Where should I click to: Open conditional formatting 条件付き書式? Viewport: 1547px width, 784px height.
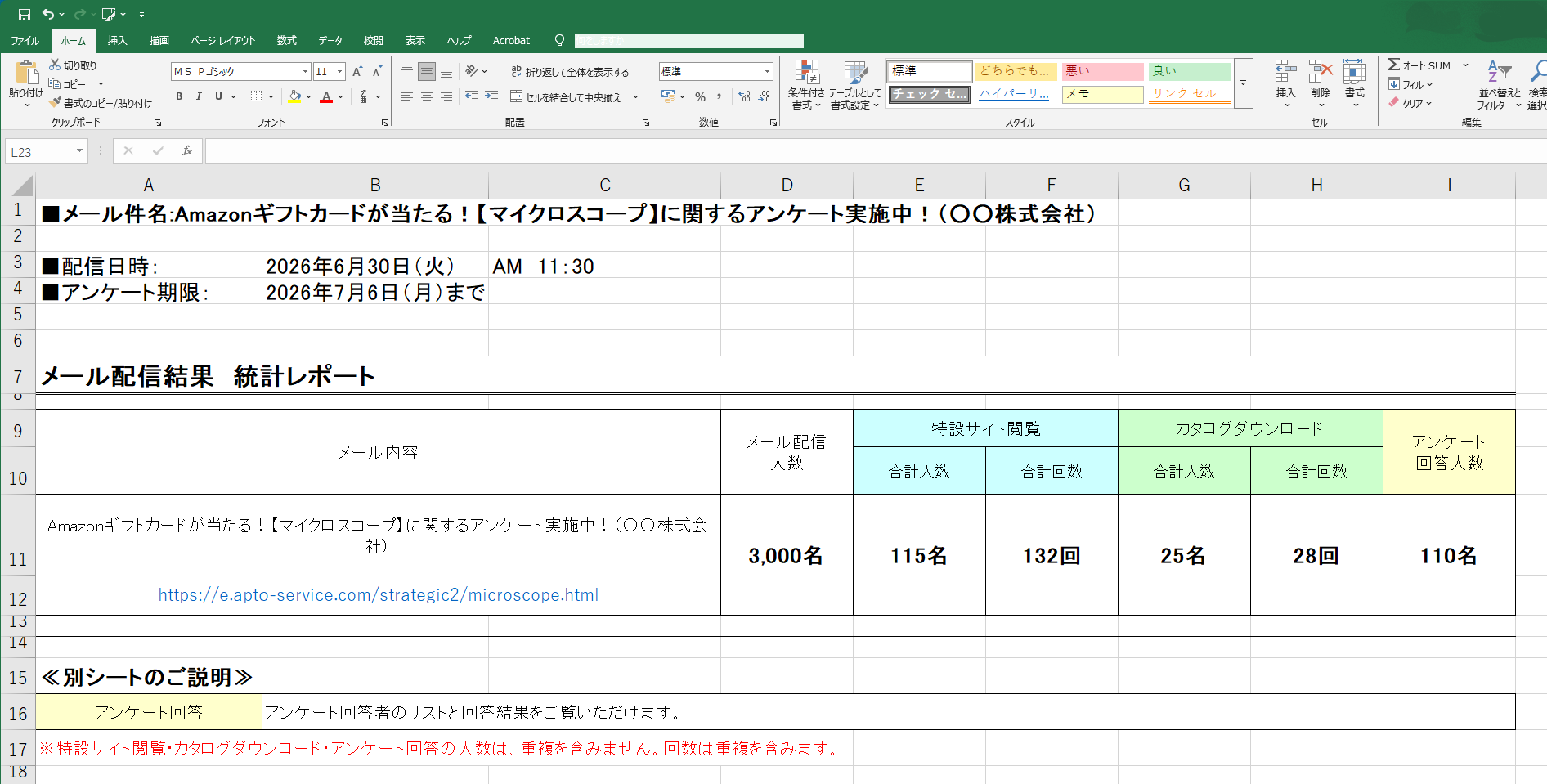click(x=806, y=85)
